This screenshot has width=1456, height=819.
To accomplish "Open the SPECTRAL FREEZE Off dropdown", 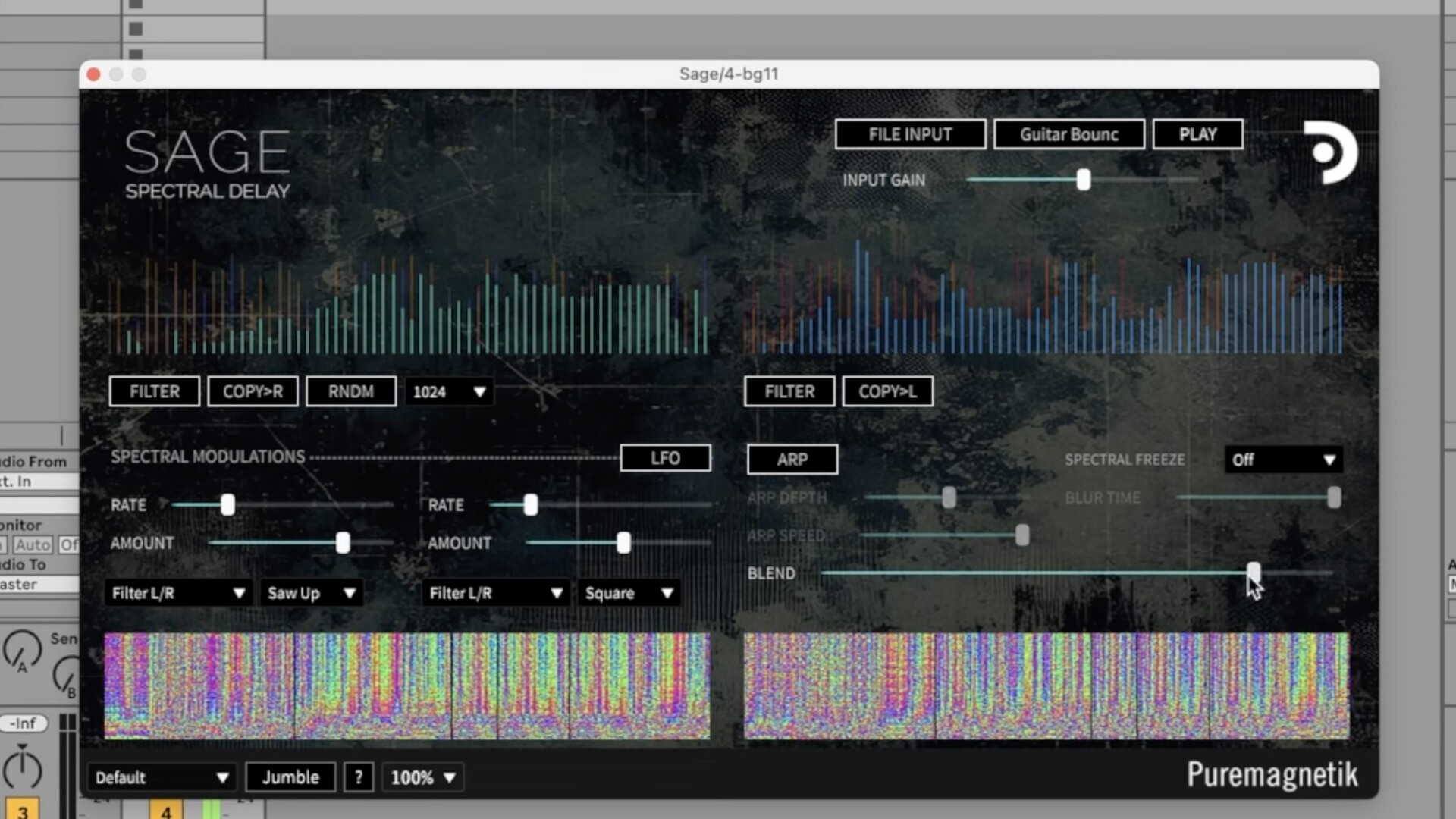I will pos(1283,460).
